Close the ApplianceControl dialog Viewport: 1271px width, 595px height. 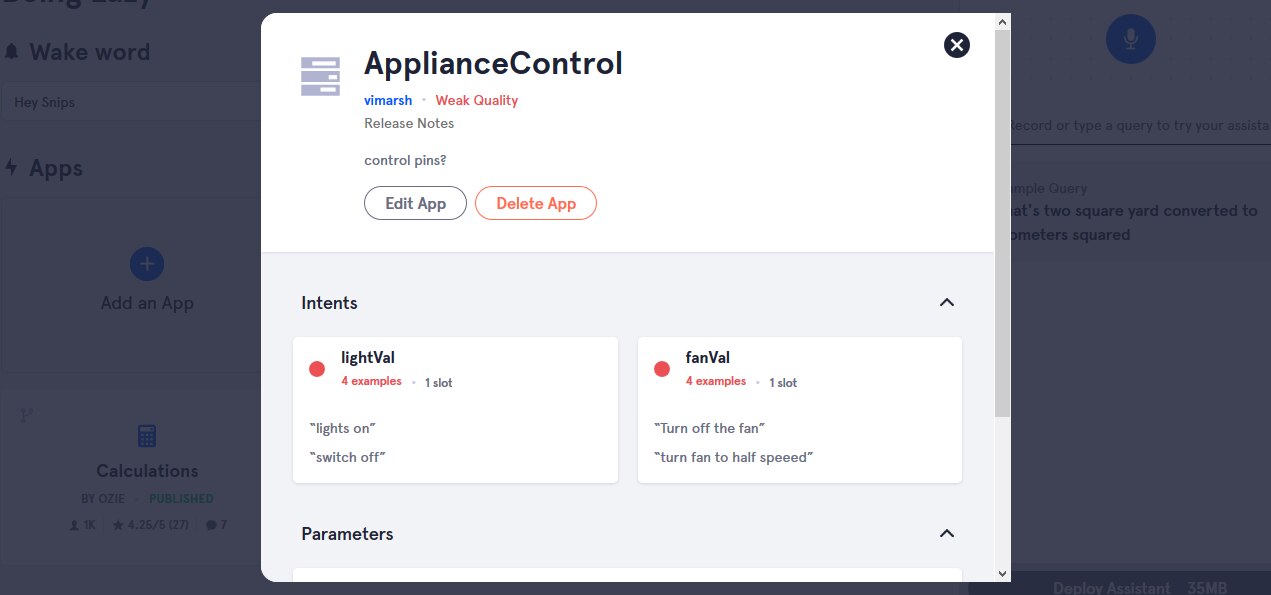957,45
